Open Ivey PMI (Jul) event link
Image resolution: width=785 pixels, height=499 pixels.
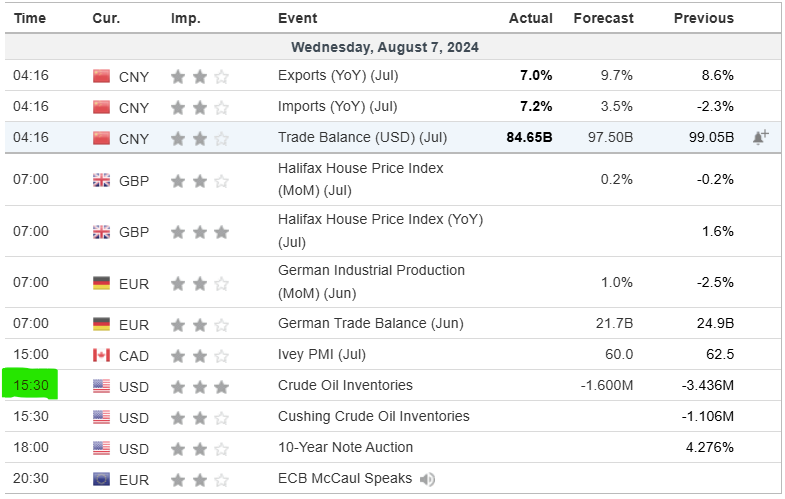[323, 355]
